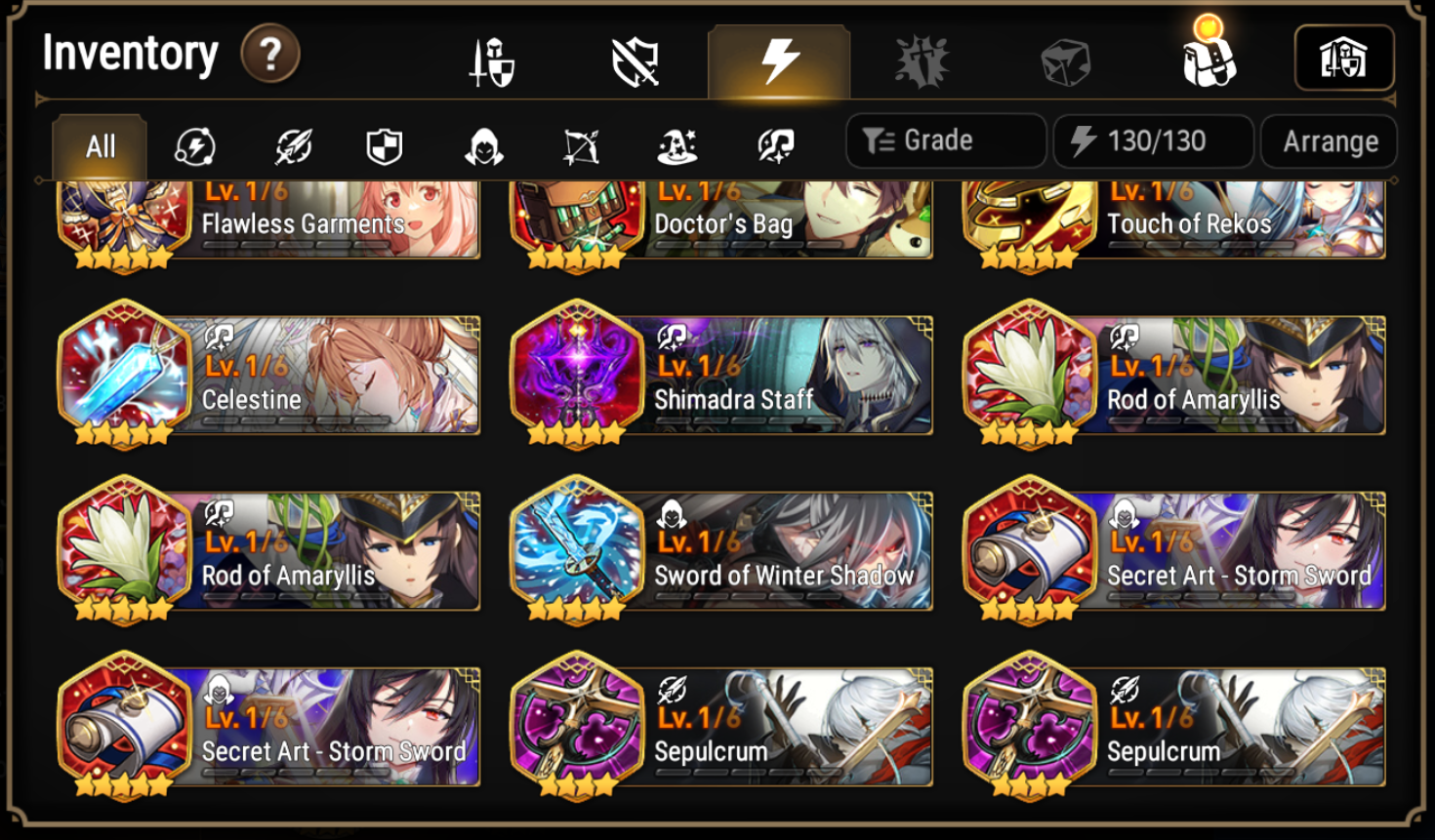Filter by the hooded thief class icon
Viewport: 1435px width, 840px height.
[x=483, y=147]
